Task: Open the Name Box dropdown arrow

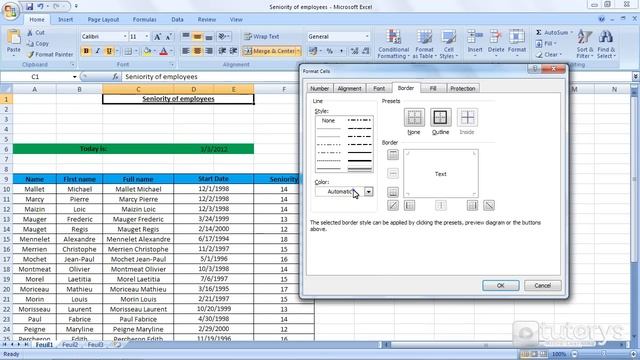Action: [x=74, y=77]
